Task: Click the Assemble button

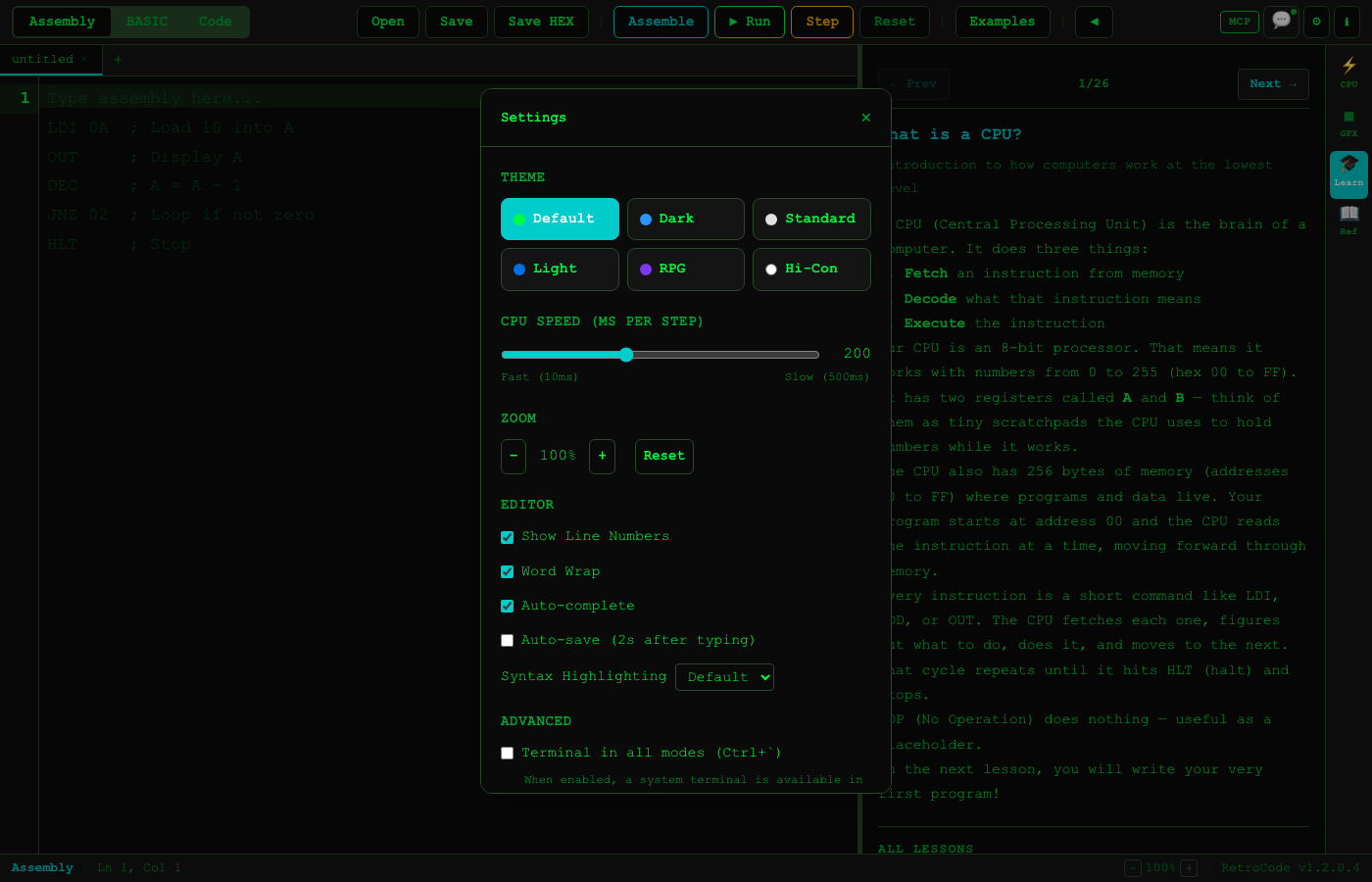Action: (x=661, y=22)
